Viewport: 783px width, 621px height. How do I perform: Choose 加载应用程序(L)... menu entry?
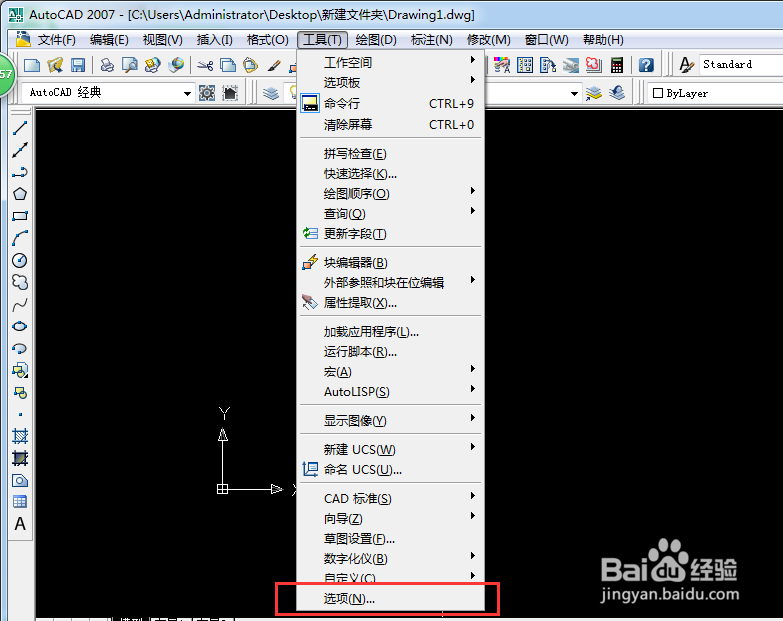coord(390,332)
